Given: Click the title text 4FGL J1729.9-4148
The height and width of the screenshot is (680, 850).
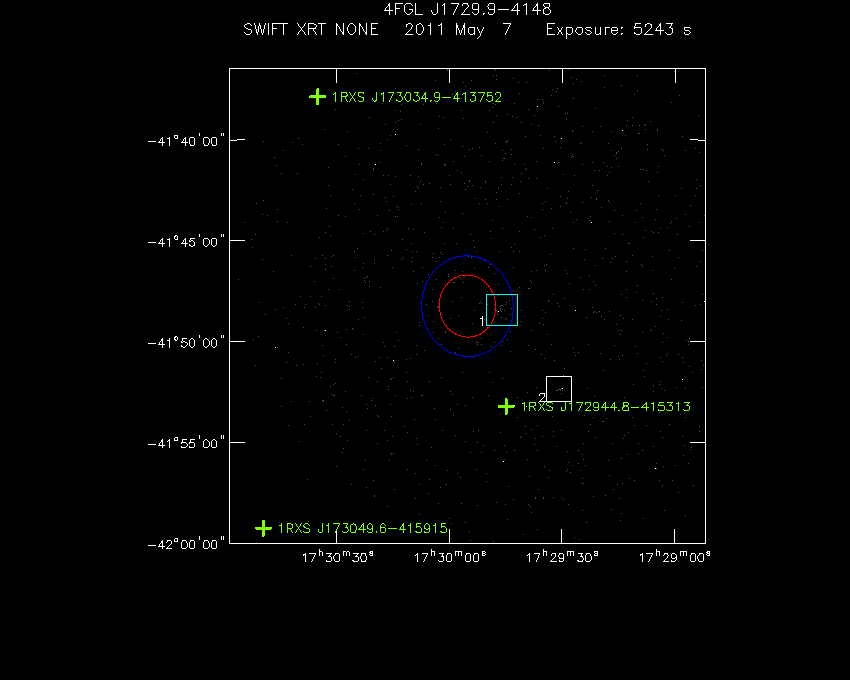Looking at the screenshot, I should point(467,9).
